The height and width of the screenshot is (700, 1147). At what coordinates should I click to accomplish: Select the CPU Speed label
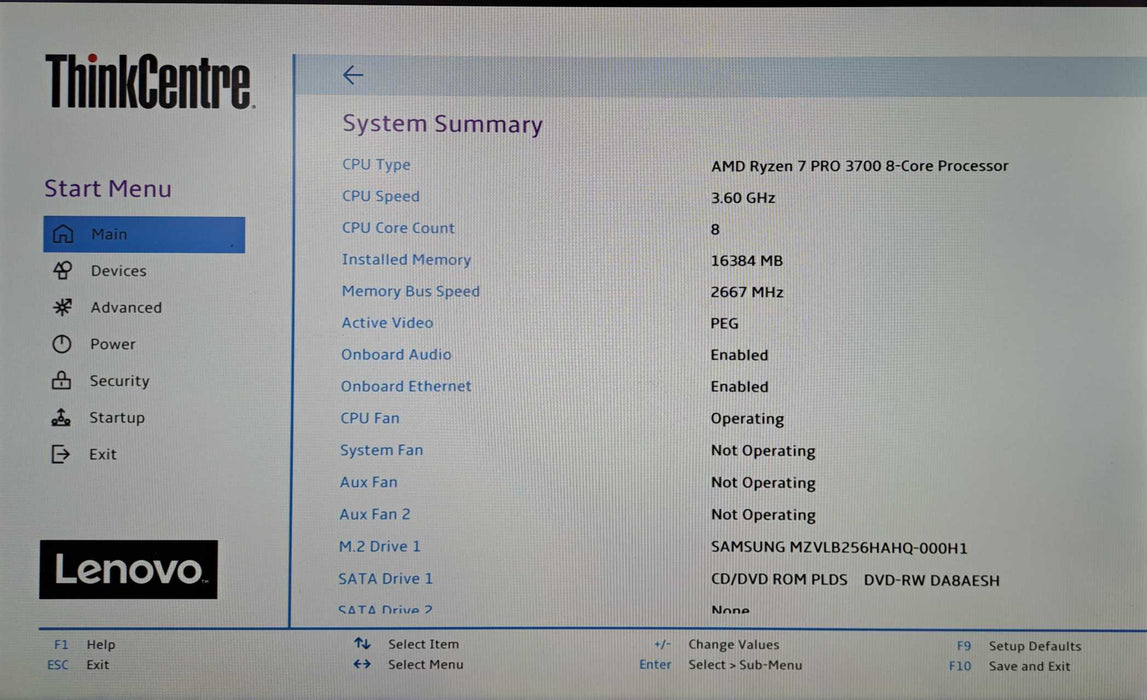click(x=380, y=196)
